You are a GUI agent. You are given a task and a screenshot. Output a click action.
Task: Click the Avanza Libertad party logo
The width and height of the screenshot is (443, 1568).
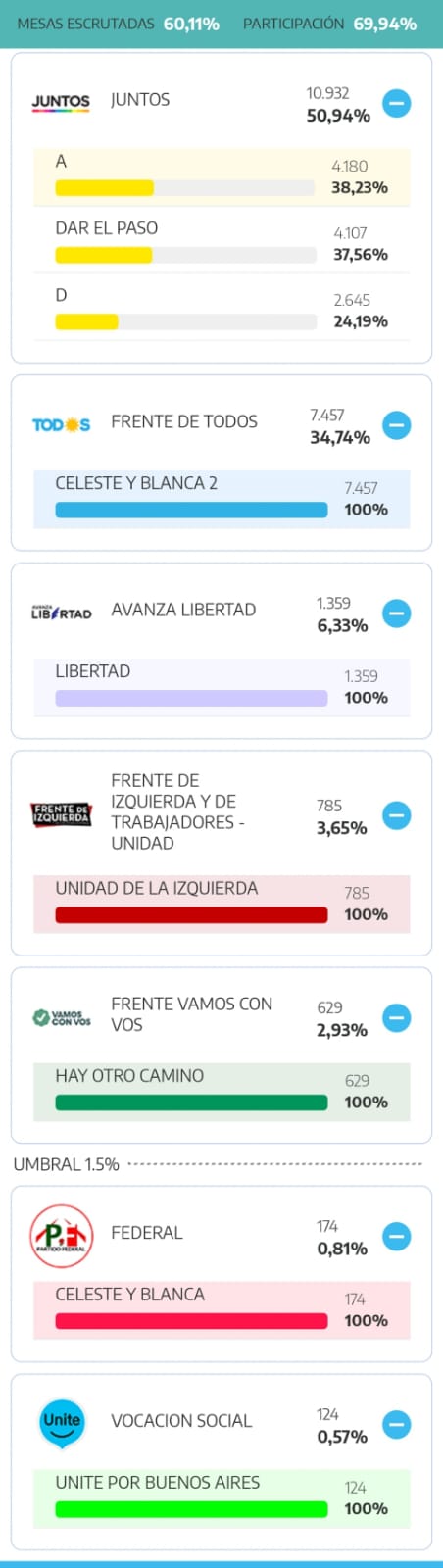[61, 612]
